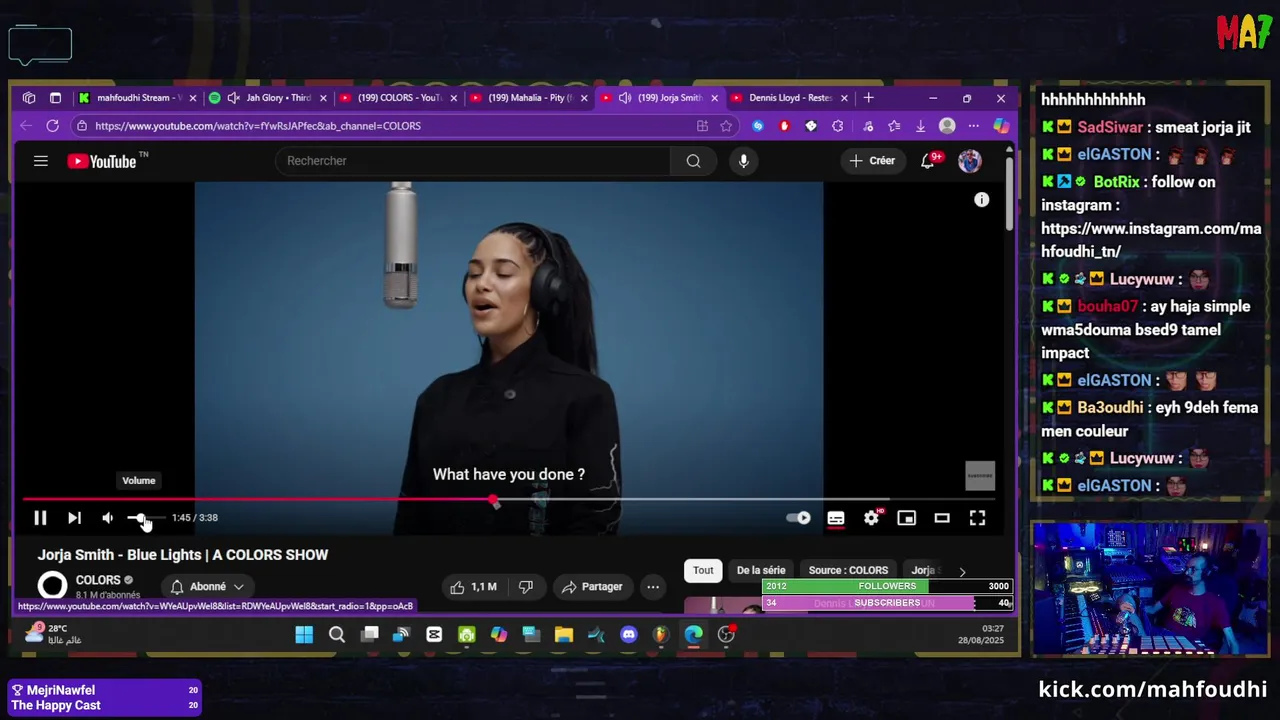Enable theater mode
This screenshot has width=1280, height=720.
(x=942, y=518)
